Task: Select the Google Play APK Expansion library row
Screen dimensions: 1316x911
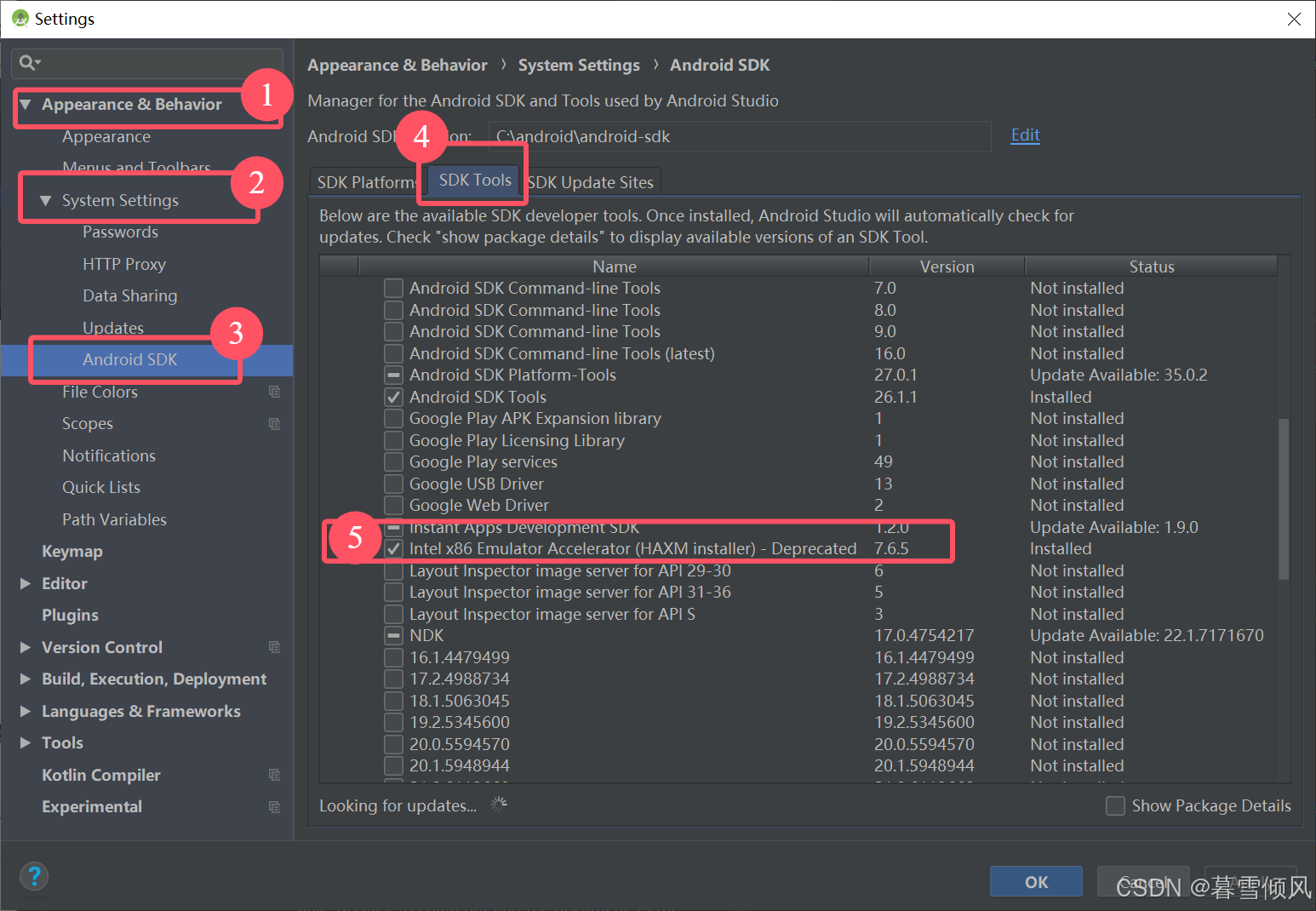Action: (x=798, y=418)
